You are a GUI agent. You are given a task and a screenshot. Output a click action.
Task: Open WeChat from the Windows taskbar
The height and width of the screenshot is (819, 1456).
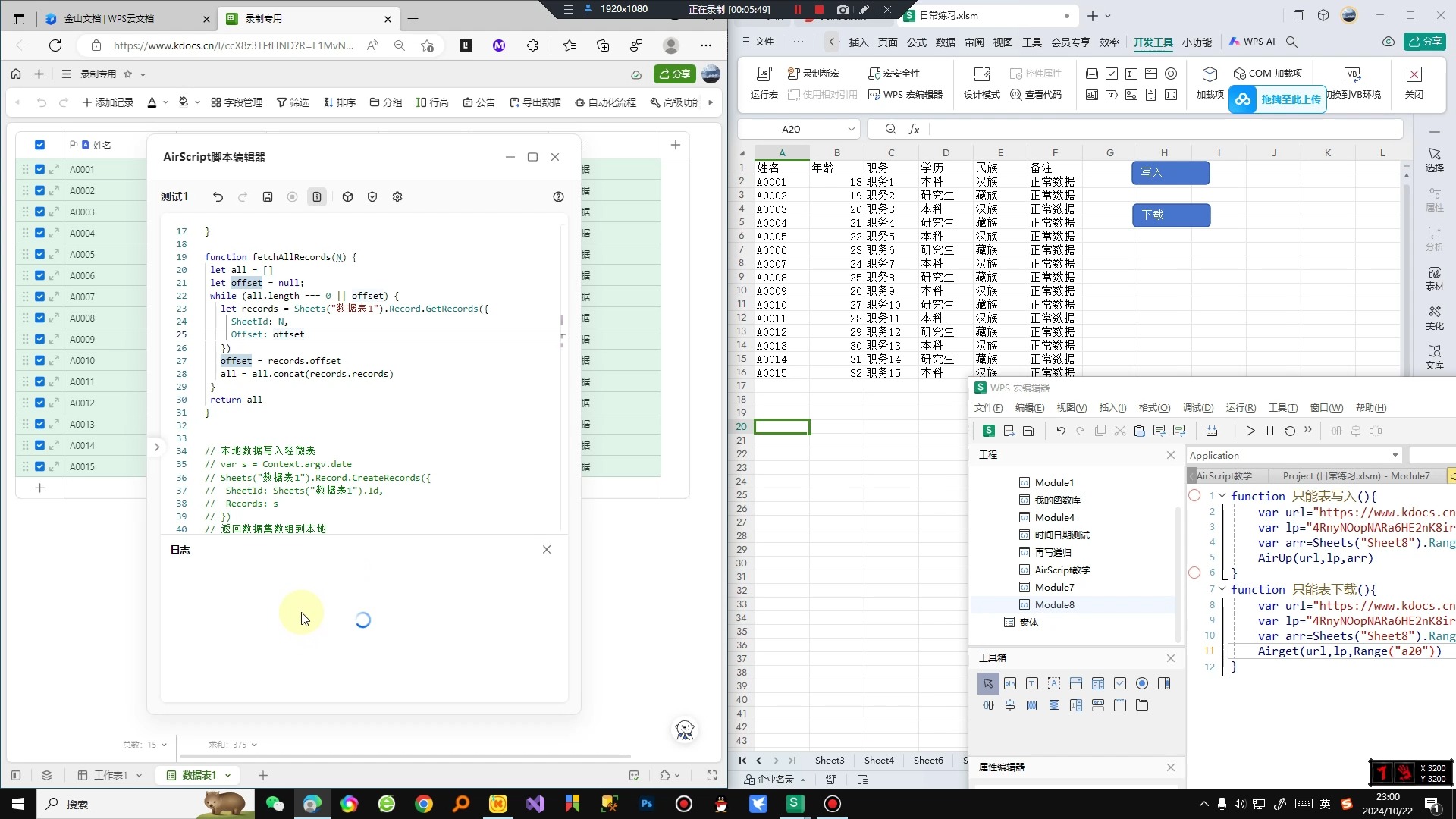click(x=275, y=804)
